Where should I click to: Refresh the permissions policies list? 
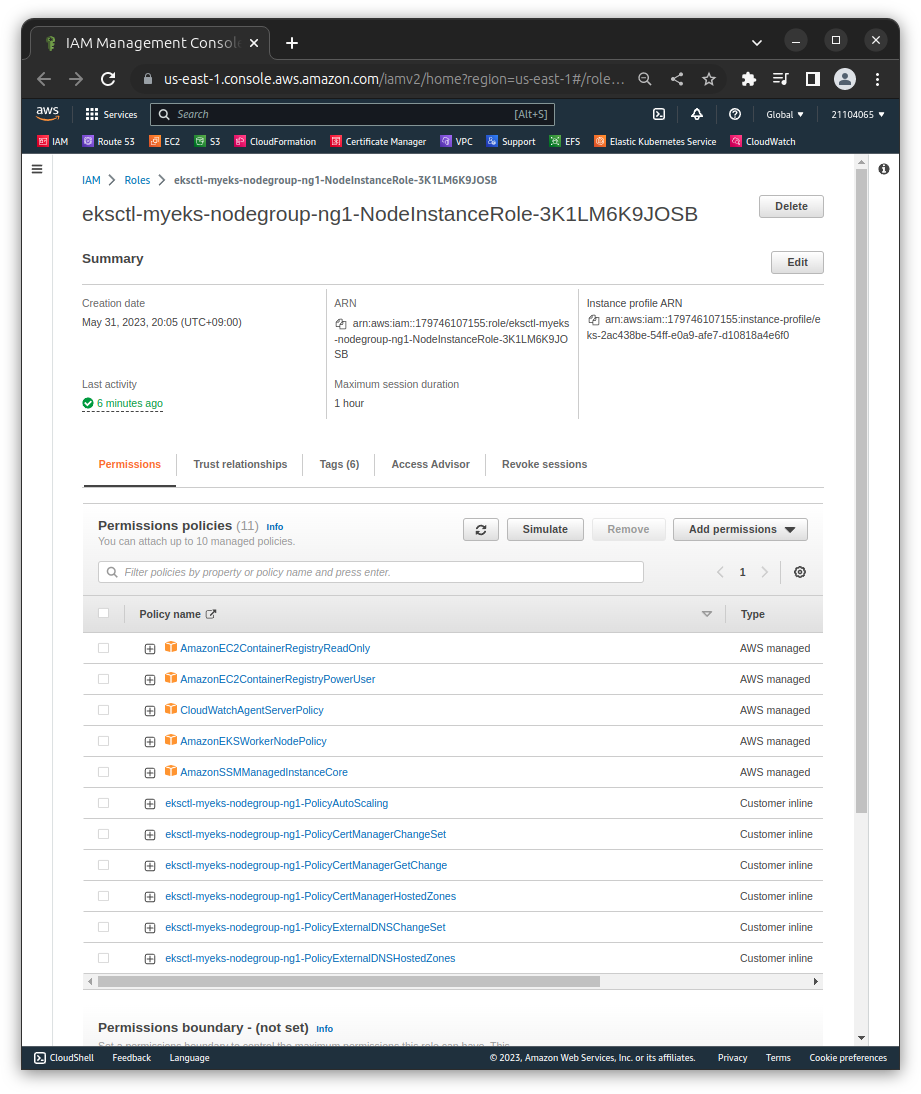click(x=481, y=530)
